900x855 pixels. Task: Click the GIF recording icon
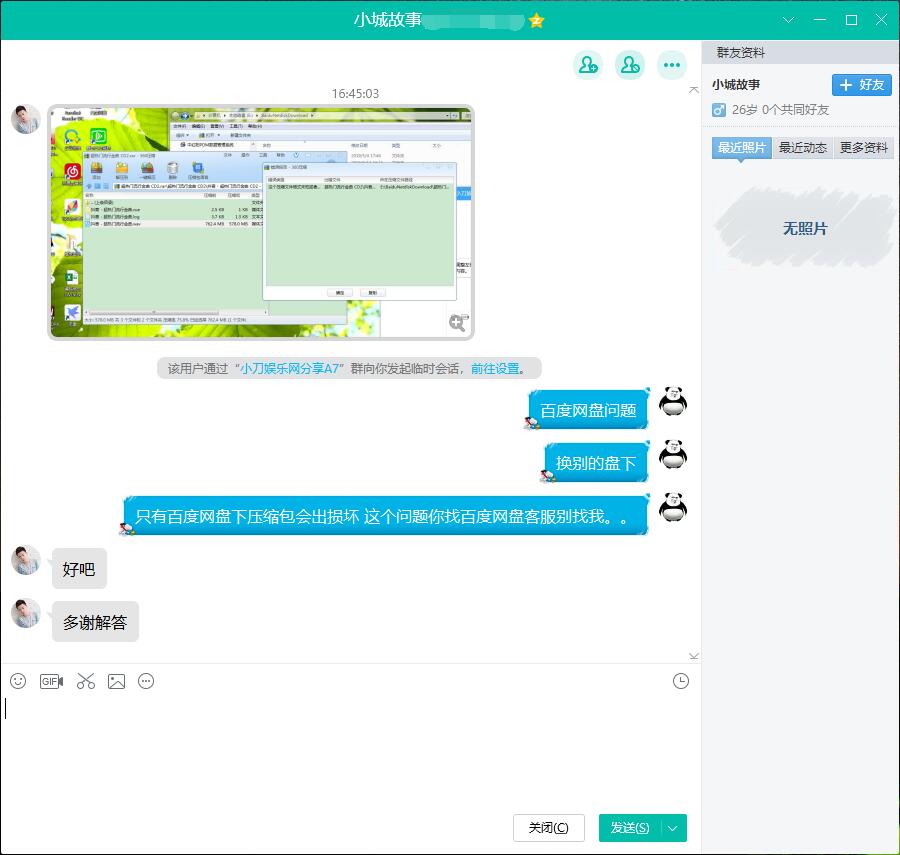(x=51, y=681)
